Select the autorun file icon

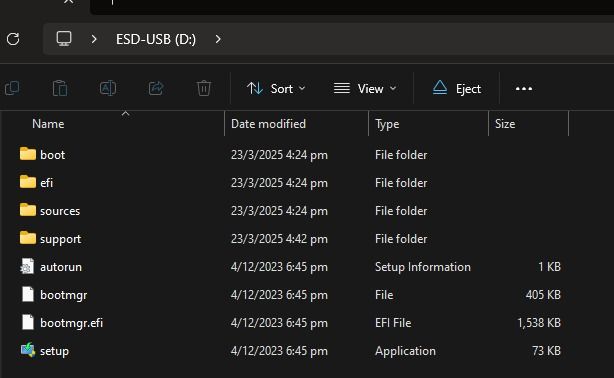coord(27,266)
